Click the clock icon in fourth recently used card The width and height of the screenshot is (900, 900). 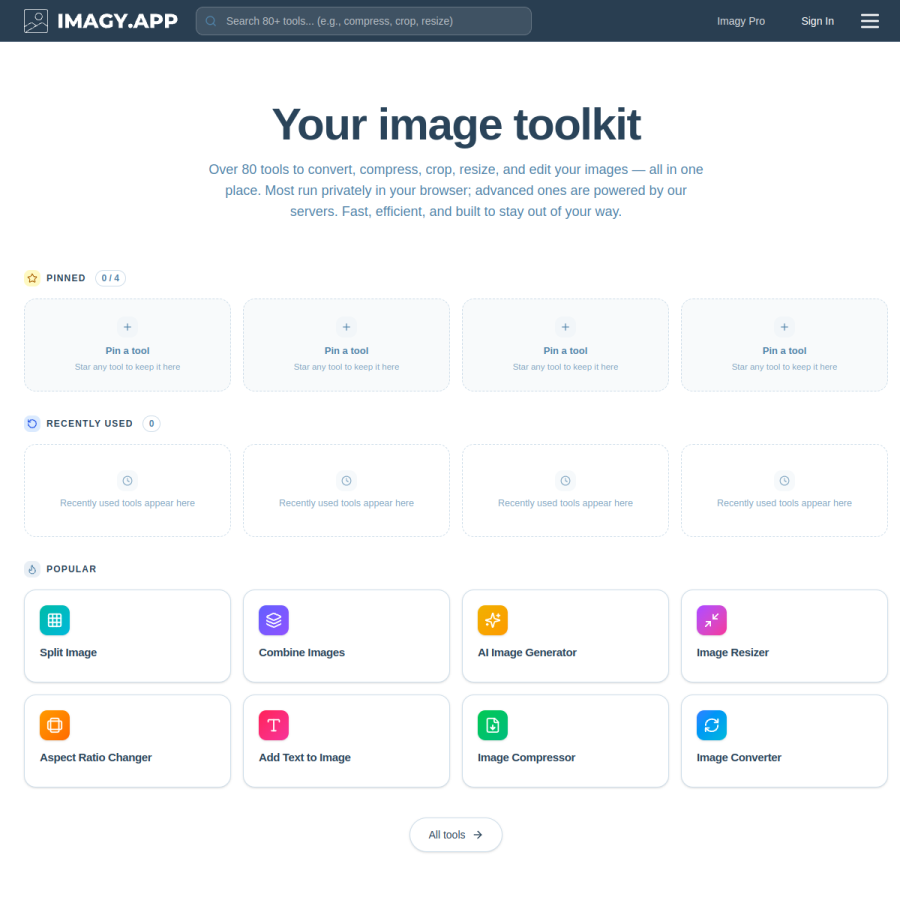(x=784, y=480)
